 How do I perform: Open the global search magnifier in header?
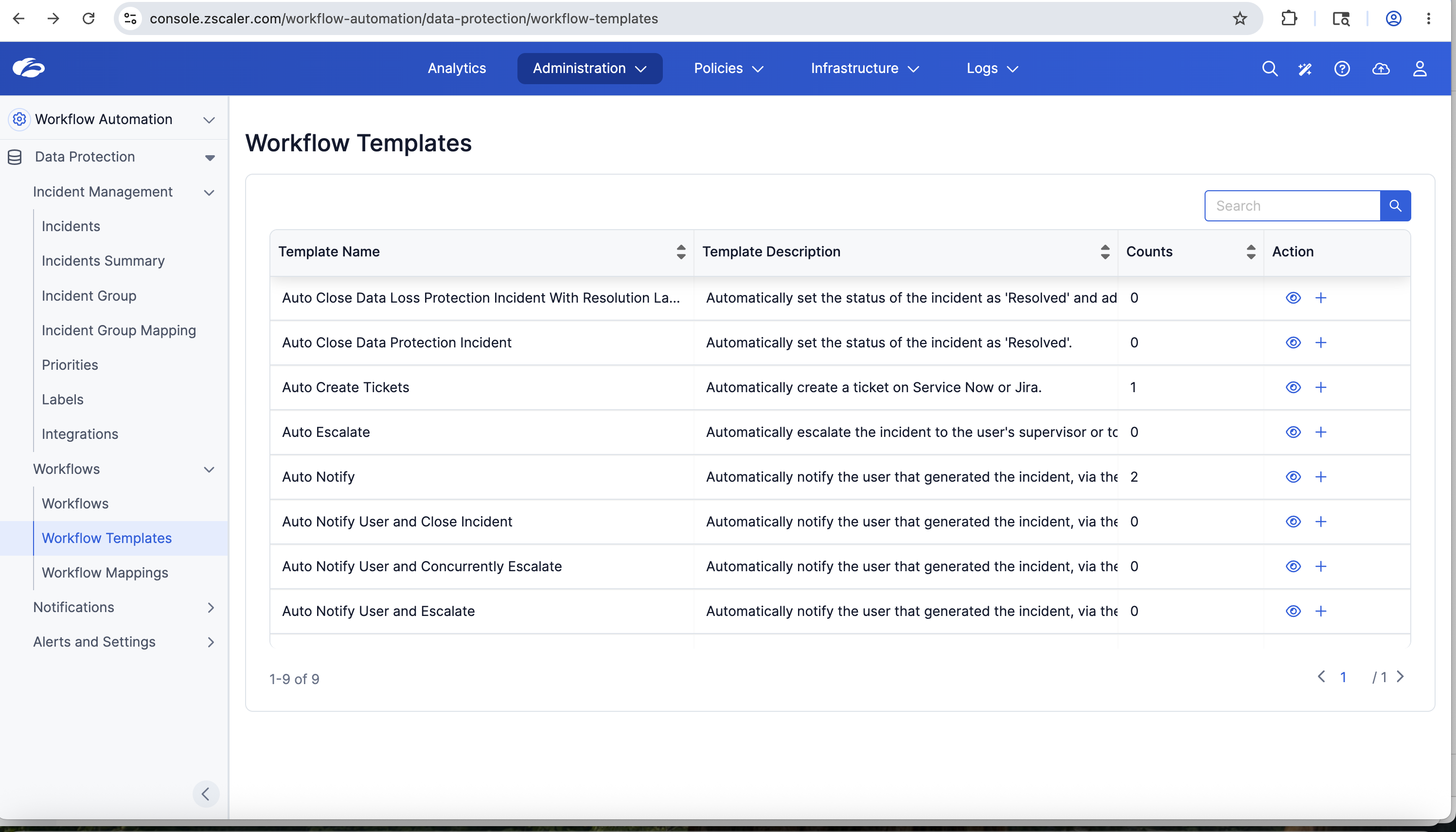tap(1269, 69)
